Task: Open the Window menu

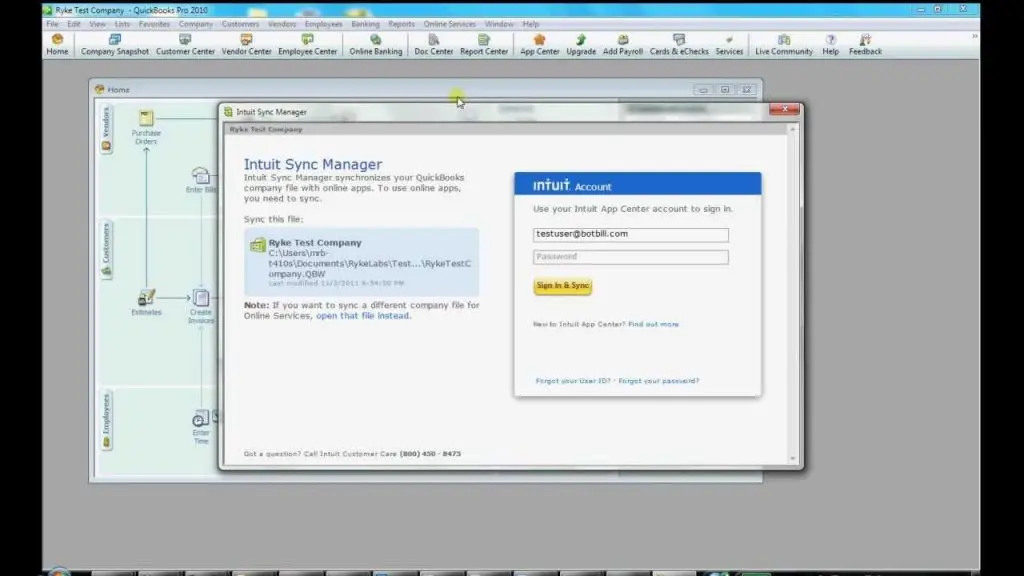Action: [499, 24]
